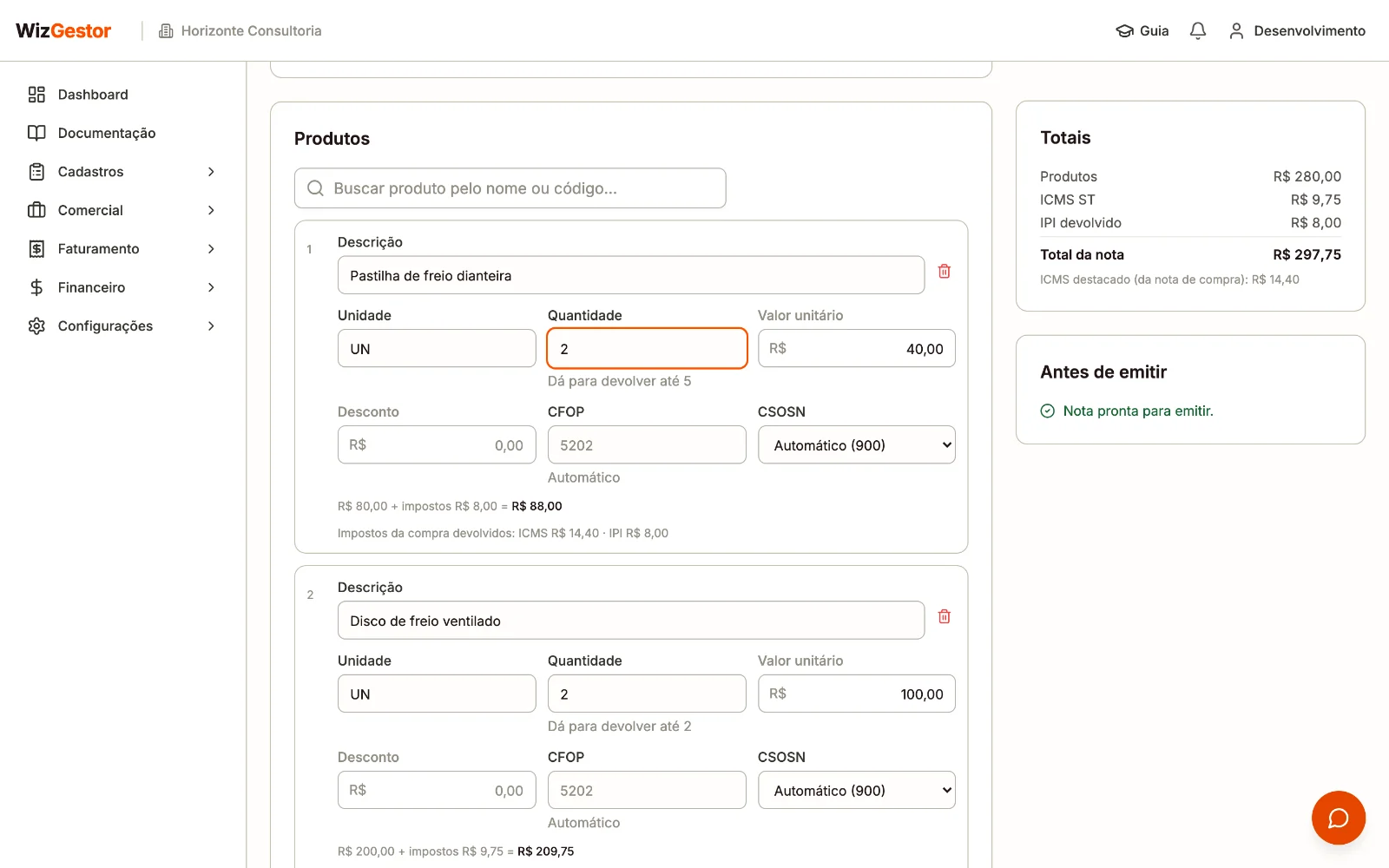Open the chat support bubble

pyautogui.click(x=1339, y=818)
